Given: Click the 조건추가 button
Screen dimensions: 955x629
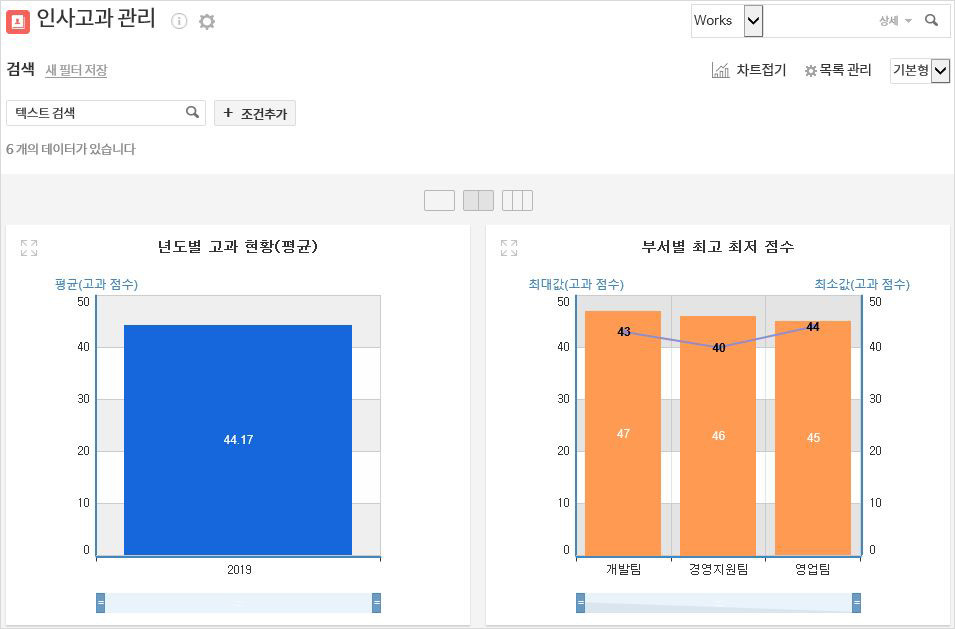Looking at the screenshot, I should [255, 113].
